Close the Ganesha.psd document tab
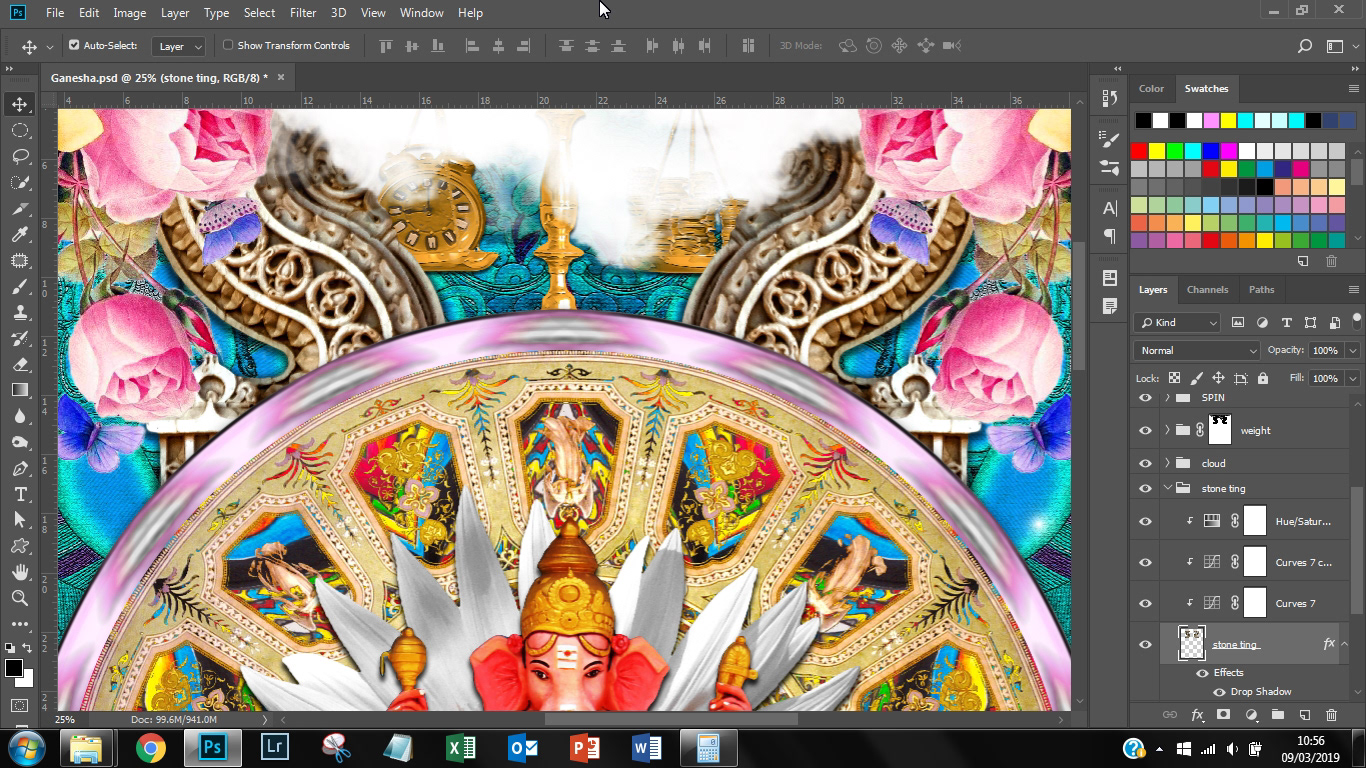The image size is (1366, 768). coord(281,77)
